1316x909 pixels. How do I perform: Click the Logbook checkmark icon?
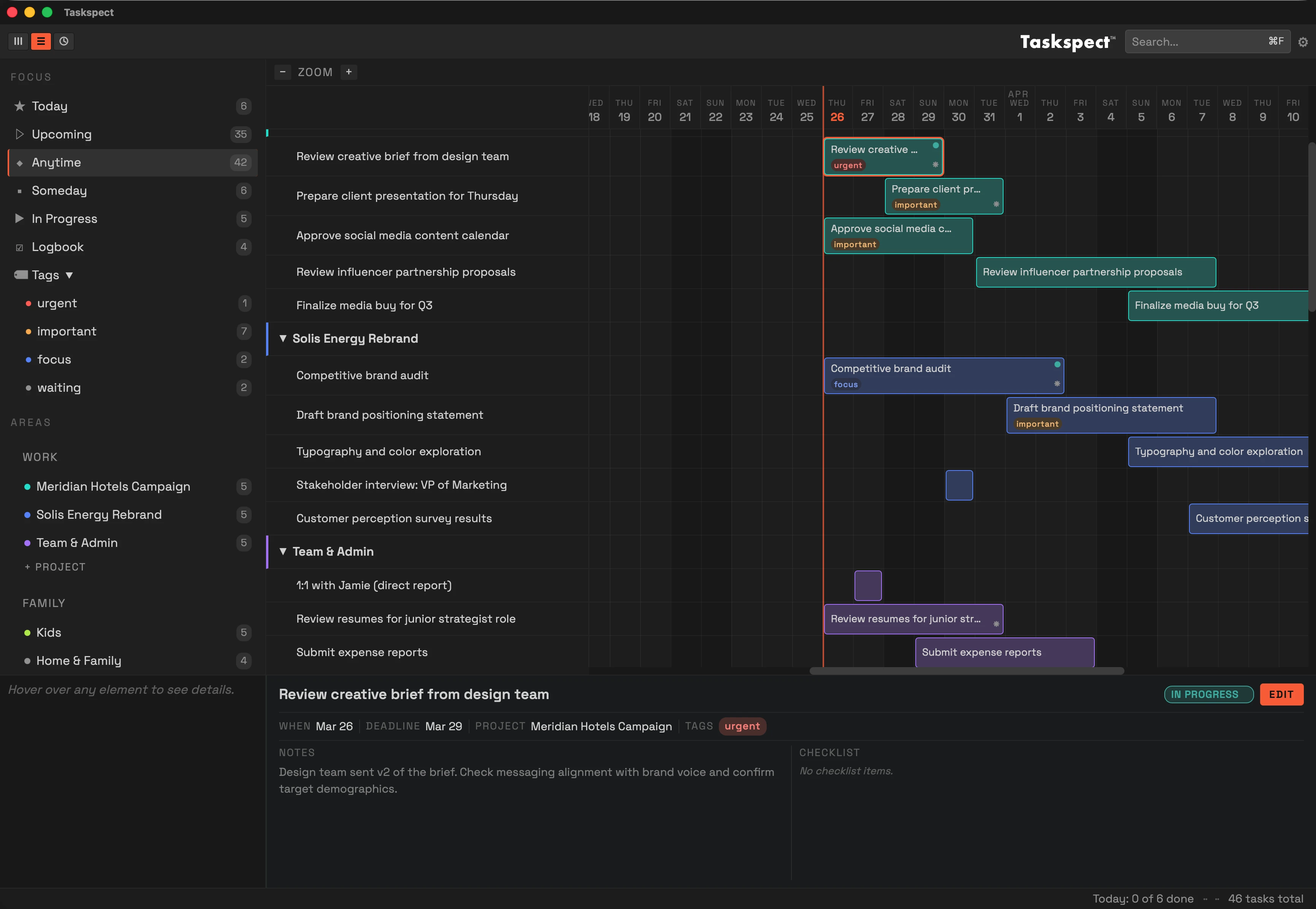coord(19,247)
